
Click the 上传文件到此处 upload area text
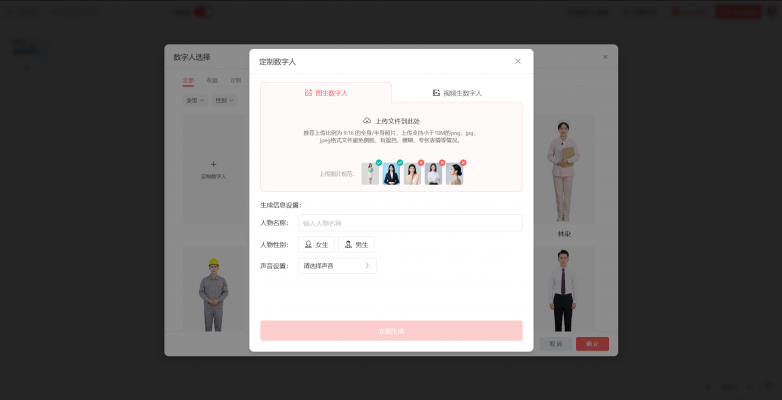pyautogui.click(x=397, y=120)
